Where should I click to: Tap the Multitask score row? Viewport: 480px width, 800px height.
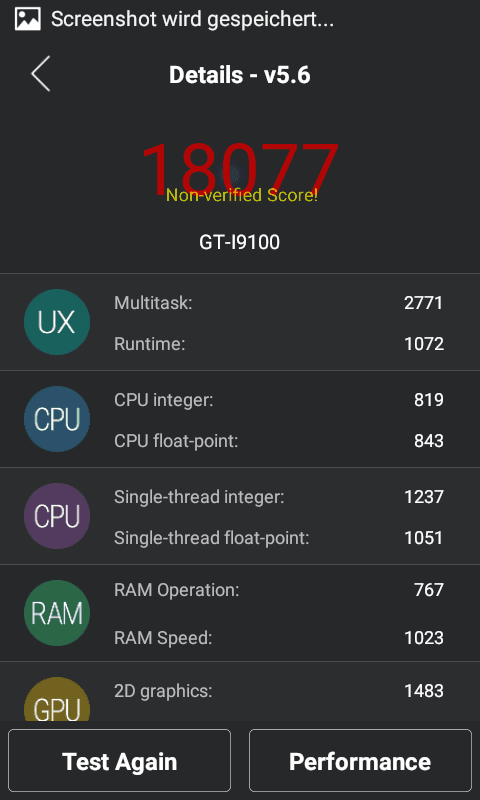(279, 303)
